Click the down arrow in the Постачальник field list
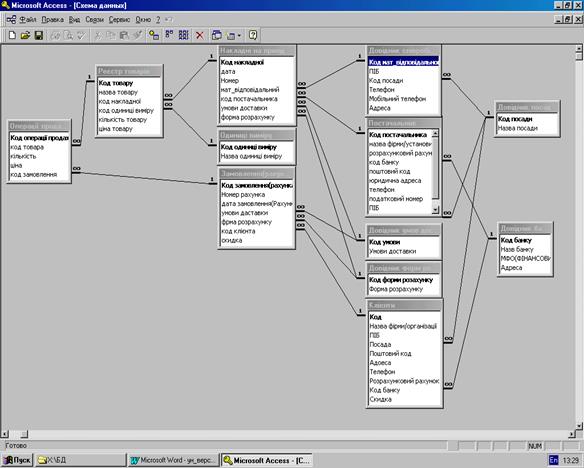 tap(435, 210)
